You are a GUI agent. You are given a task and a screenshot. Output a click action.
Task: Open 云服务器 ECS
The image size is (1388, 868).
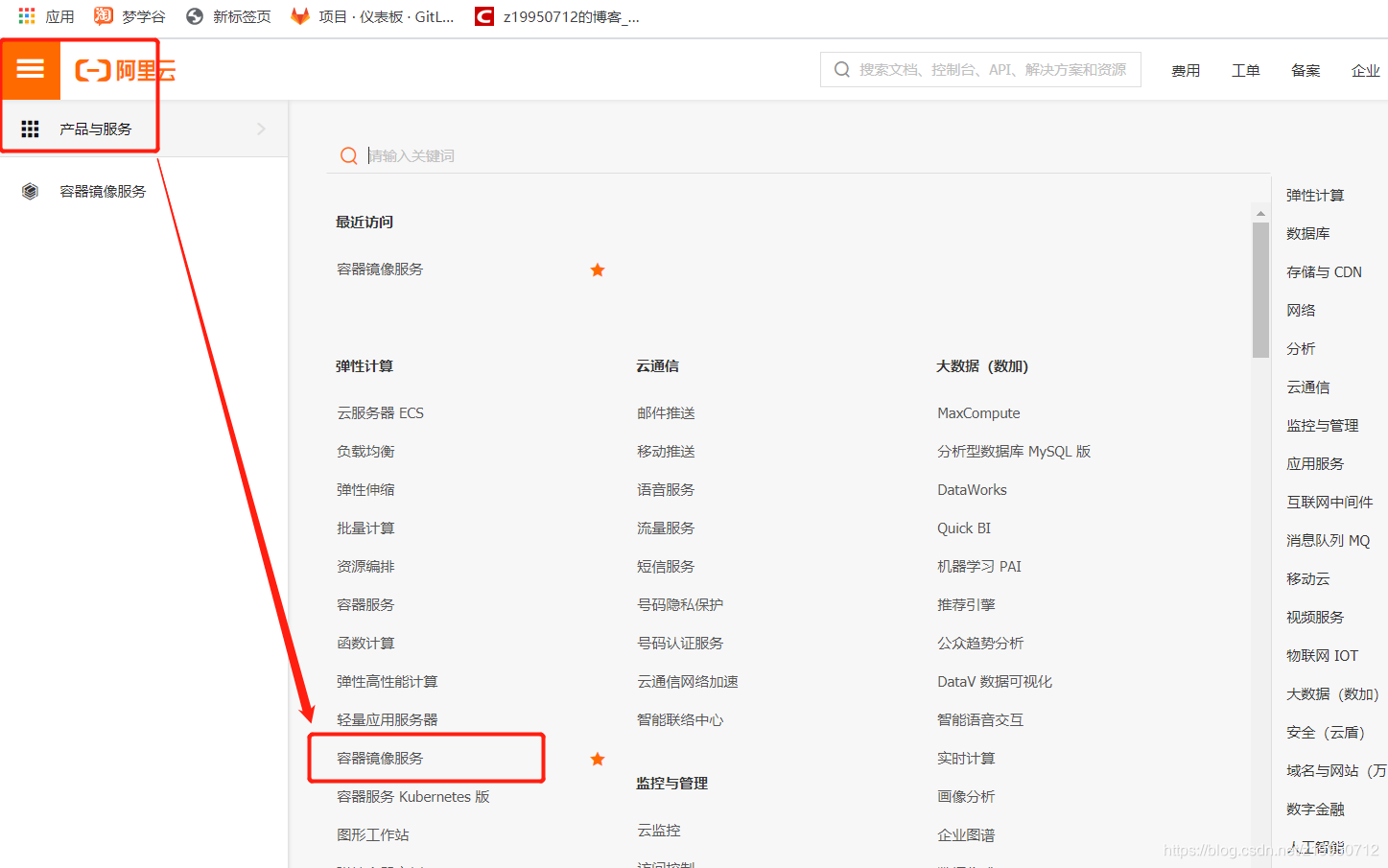(x=380, y=413)
